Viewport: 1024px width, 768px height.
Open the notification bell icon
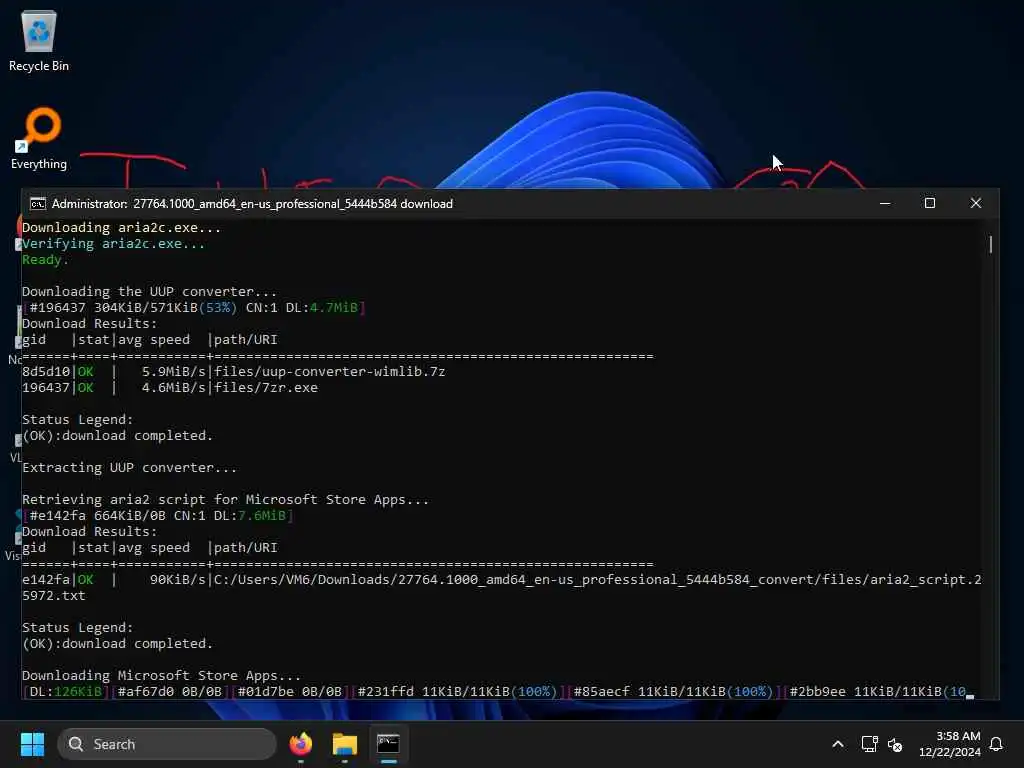(997, 744)
